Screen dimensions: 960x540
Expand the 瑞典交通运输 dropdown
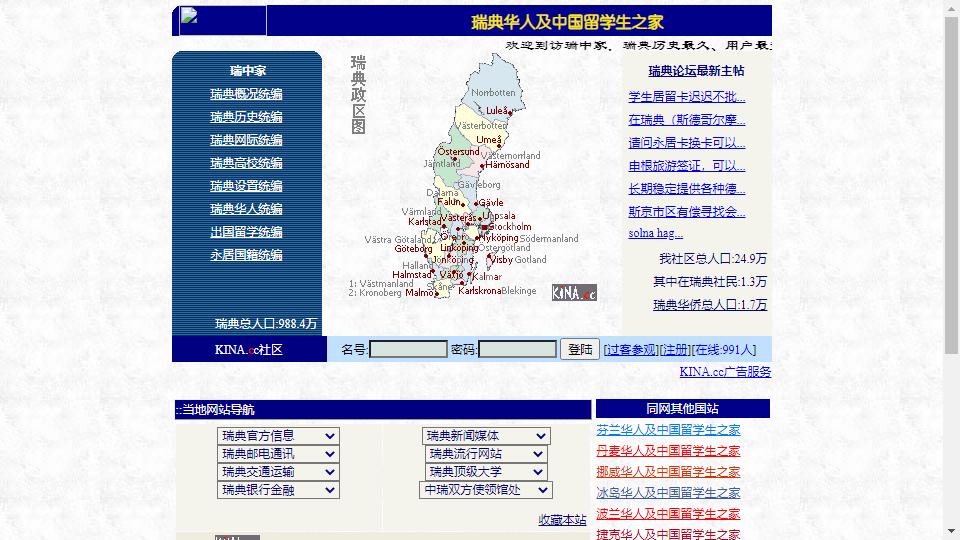(x=278, y=471)
